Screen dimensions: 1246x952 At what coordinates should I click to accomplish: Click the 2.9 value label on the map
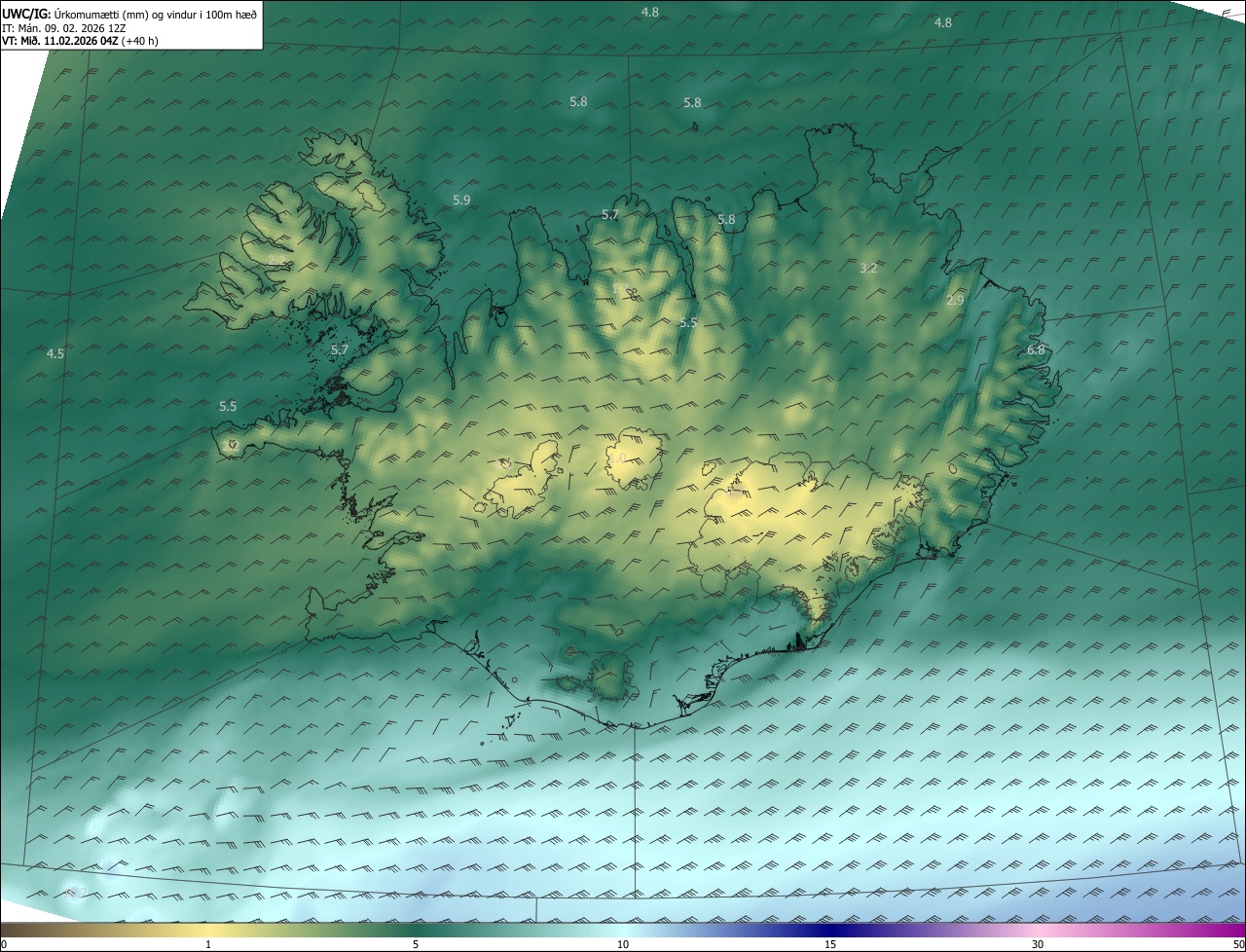pos(955,301)
